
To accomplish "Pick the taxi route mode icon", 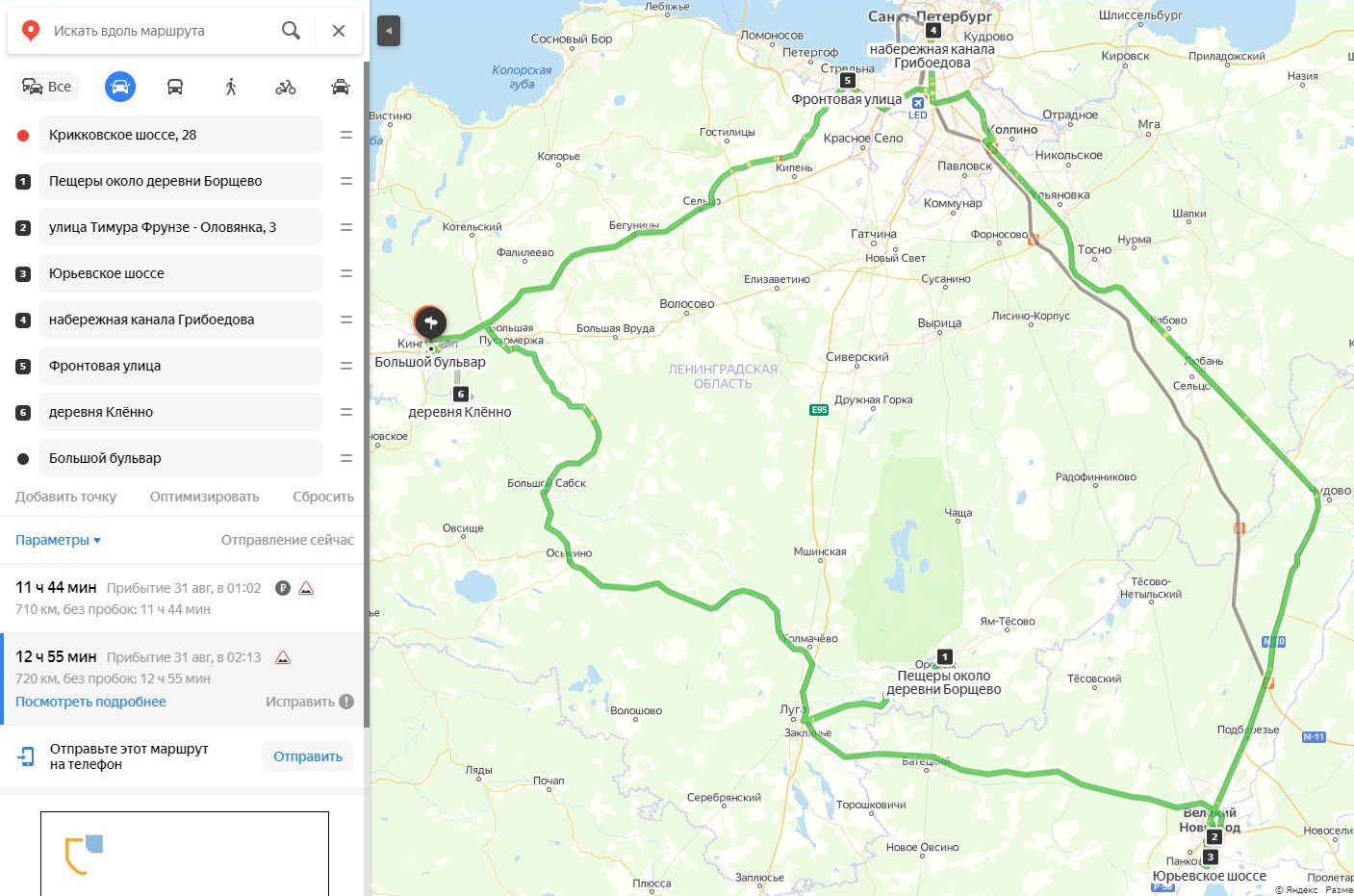I will pos(341,87).
